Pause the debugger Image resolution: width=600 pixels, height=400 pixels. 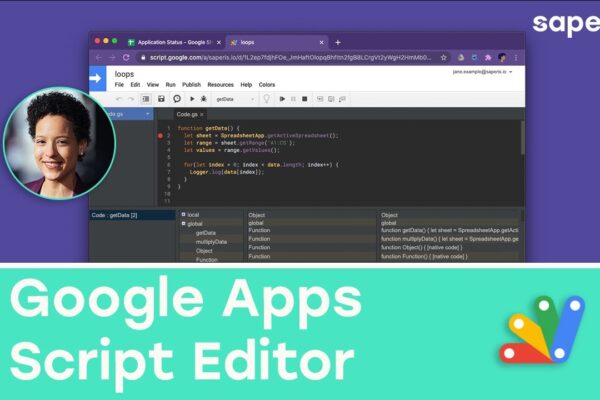[293, 99]
